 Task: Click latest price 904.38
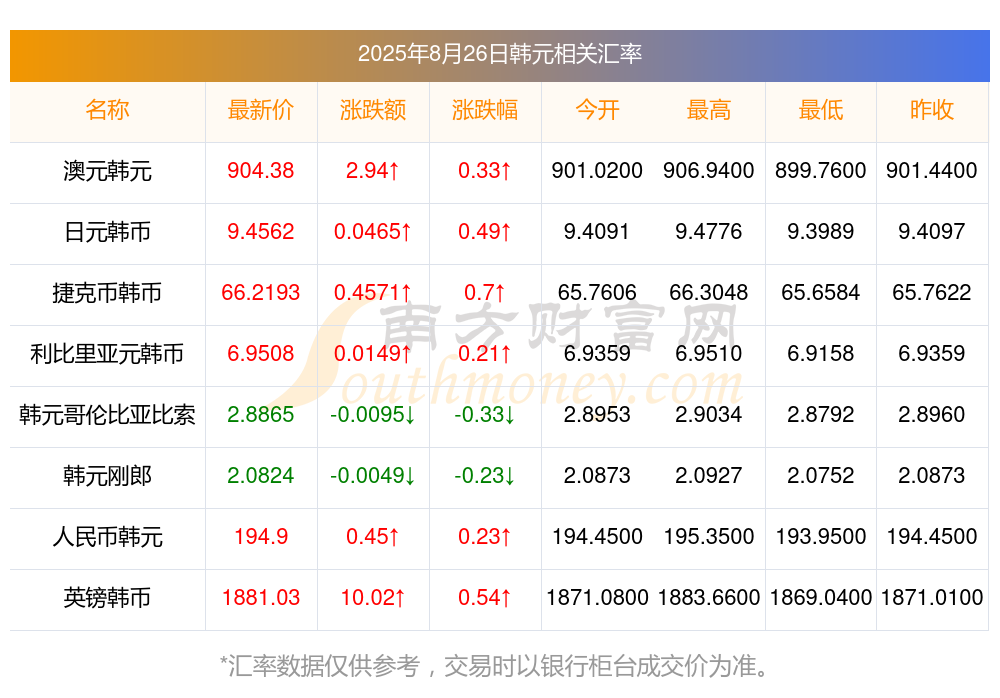[261, 170]
